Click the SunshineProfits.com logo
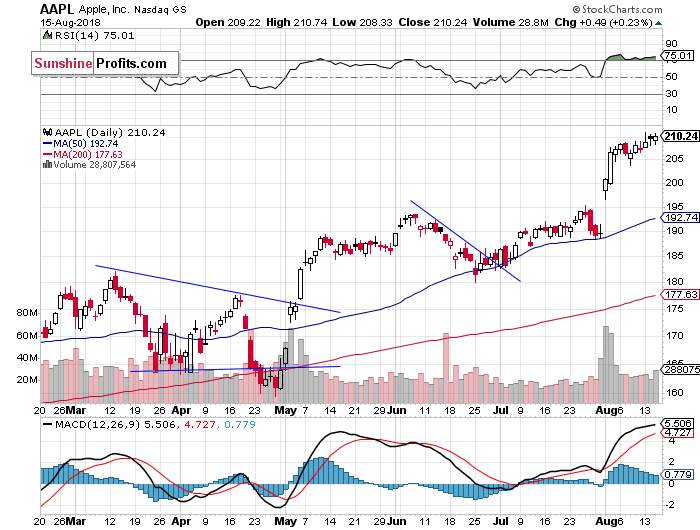This screenshot has width=700, height=530. [105, 63]
